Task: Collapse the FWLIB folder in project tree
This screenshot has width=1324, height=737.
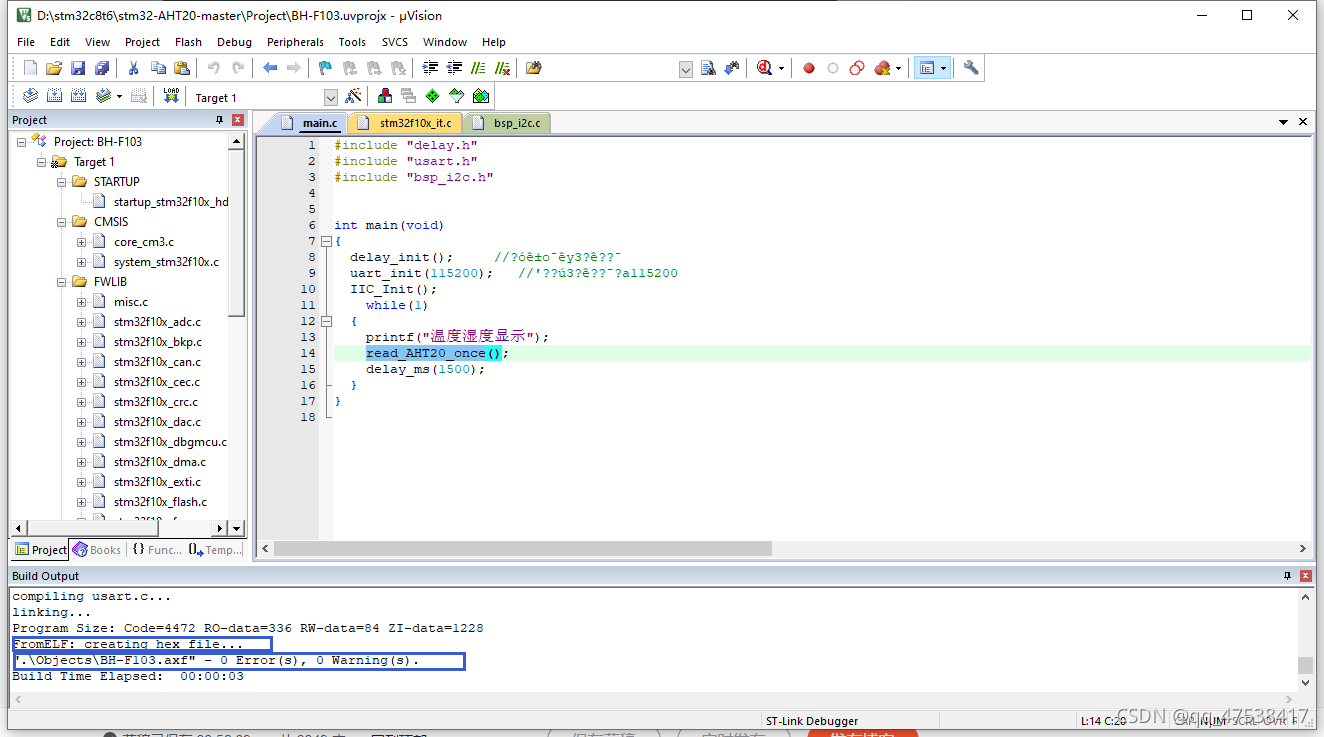Action: (x=62, y=282)
